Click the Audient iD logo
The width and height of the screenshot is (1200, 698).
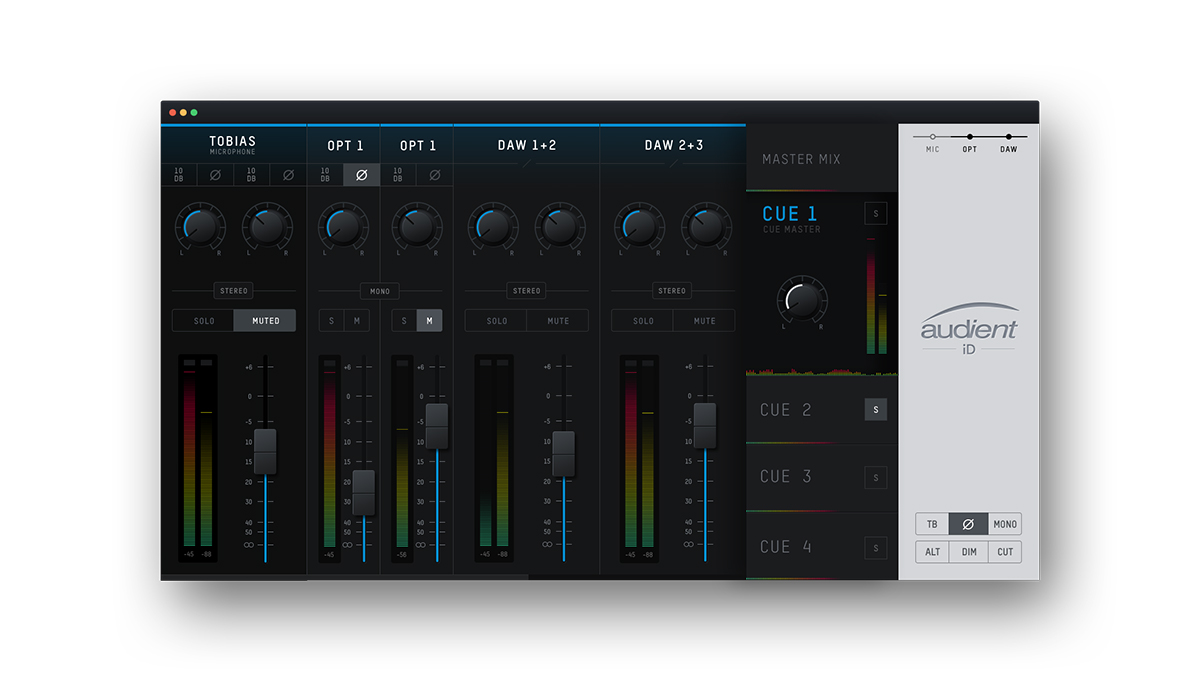tap(968, 328)
